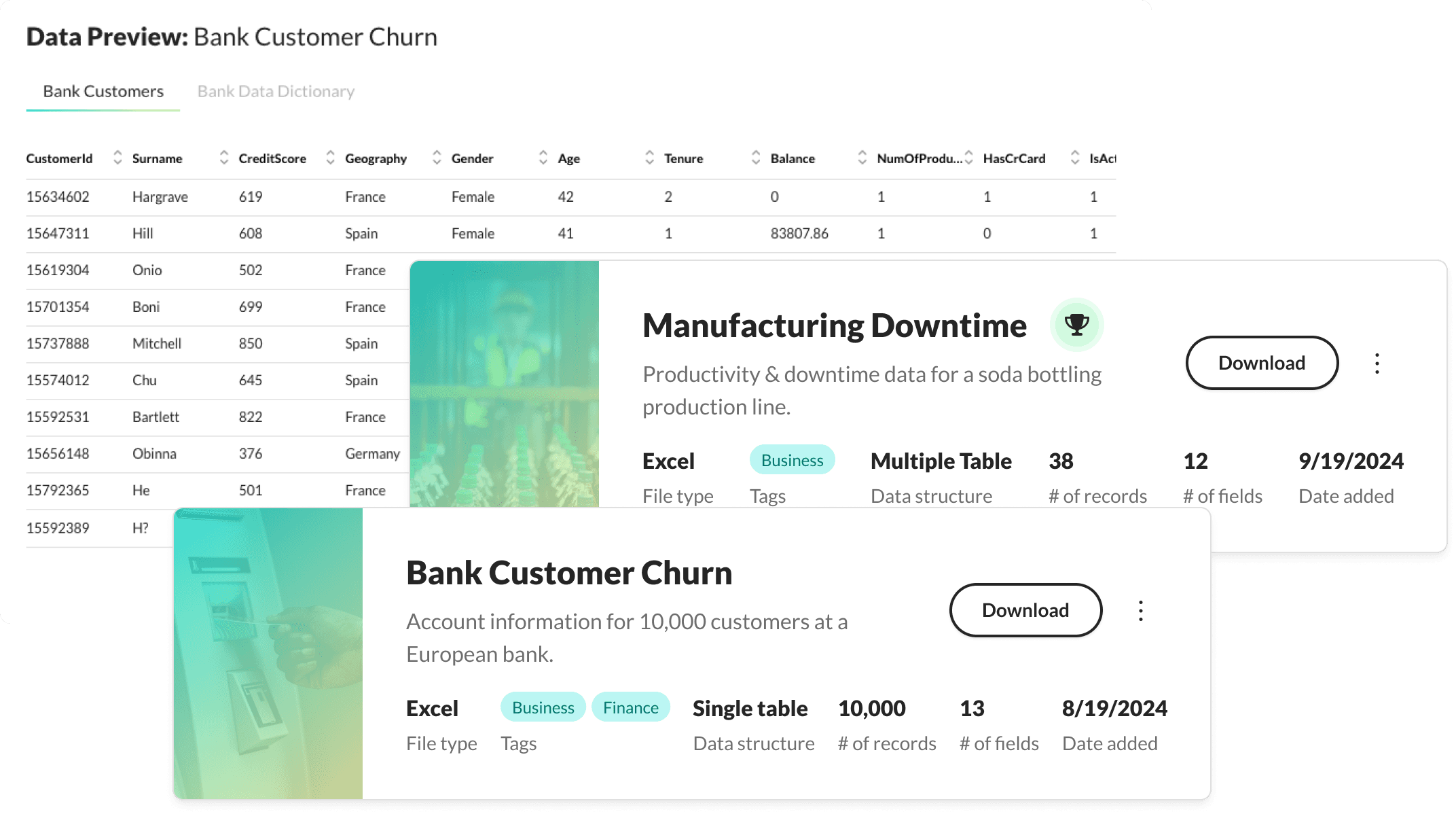Image resolution: width=1456 pixels, height=814 pixels.
Task: Open the bottling line thumbnail image
Action: (504, 384)
